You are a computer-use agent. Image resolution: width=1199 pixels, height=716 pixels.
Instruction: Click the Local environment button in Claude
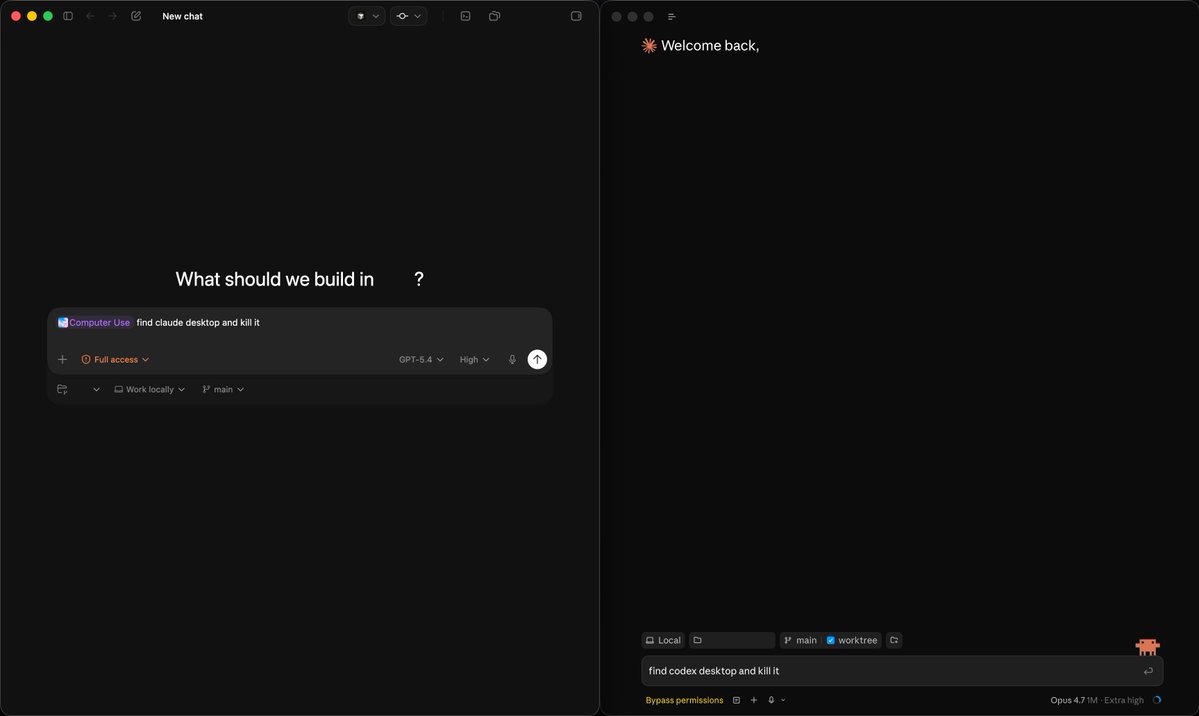coord(663,640)
